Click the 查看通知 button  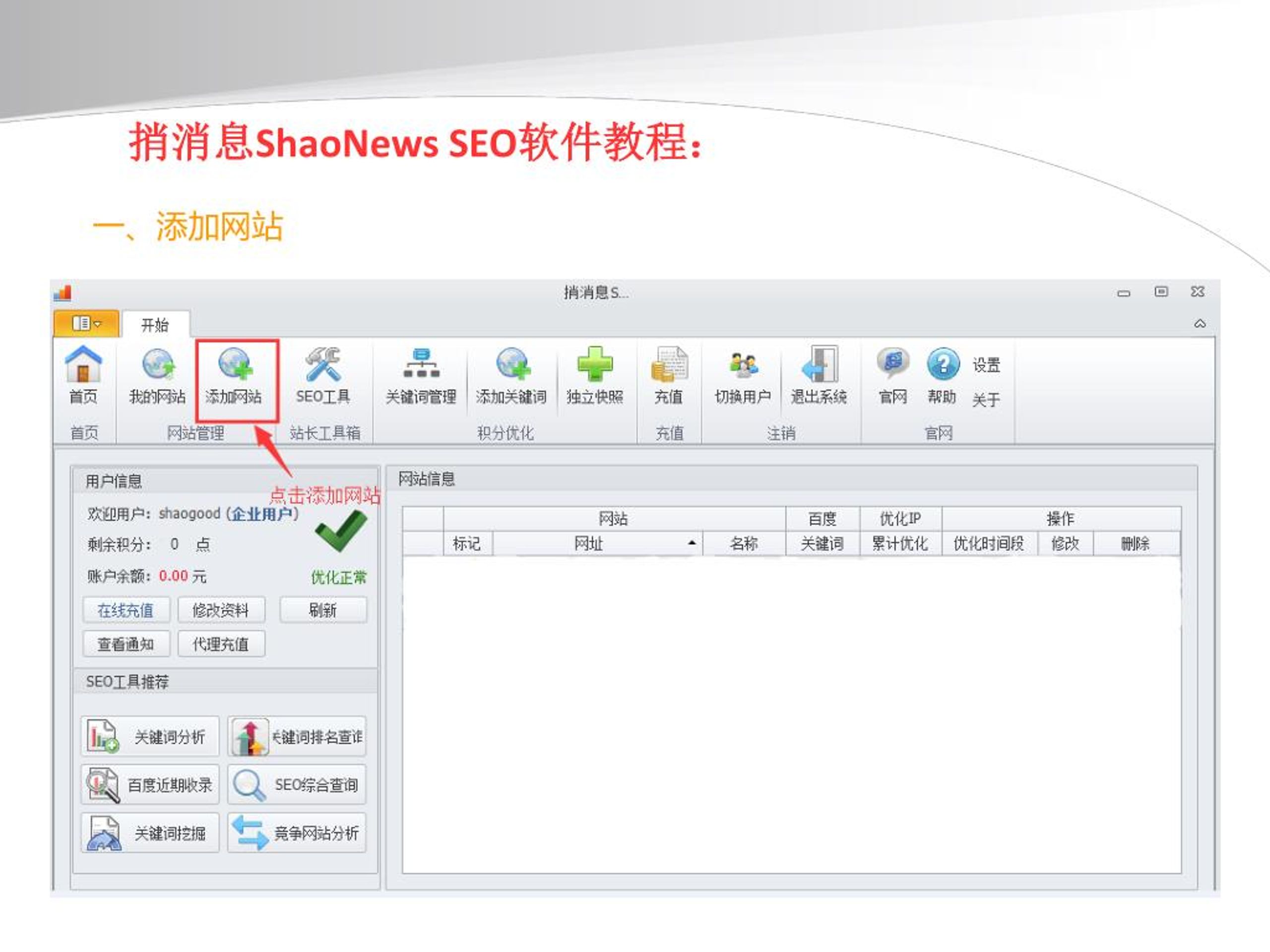click(x=126, y=644)
